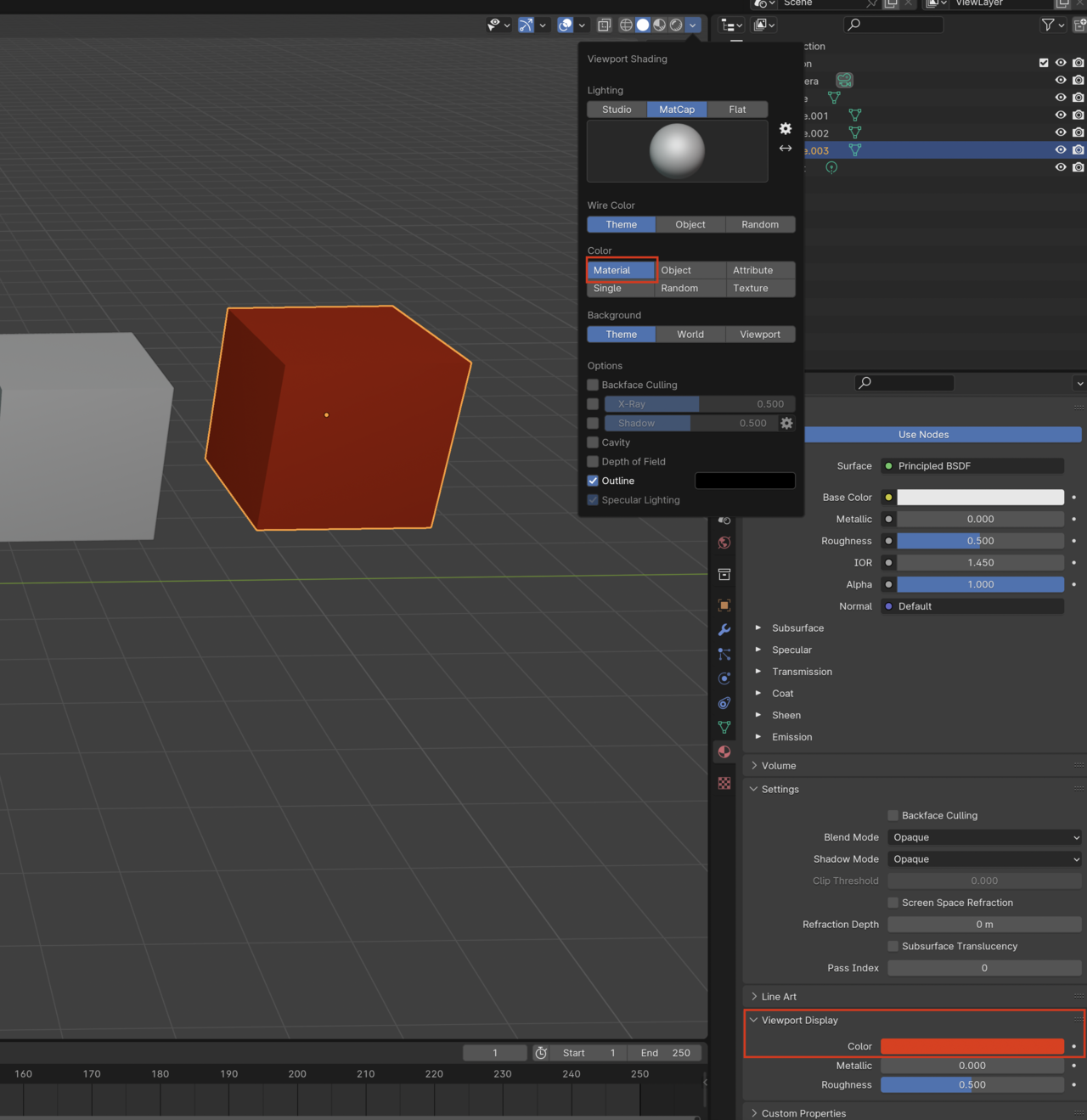This screenshot has width=1087, height=1120.
Task: Select the Object Data Properties triangle icon
Action: click(724, 727)
